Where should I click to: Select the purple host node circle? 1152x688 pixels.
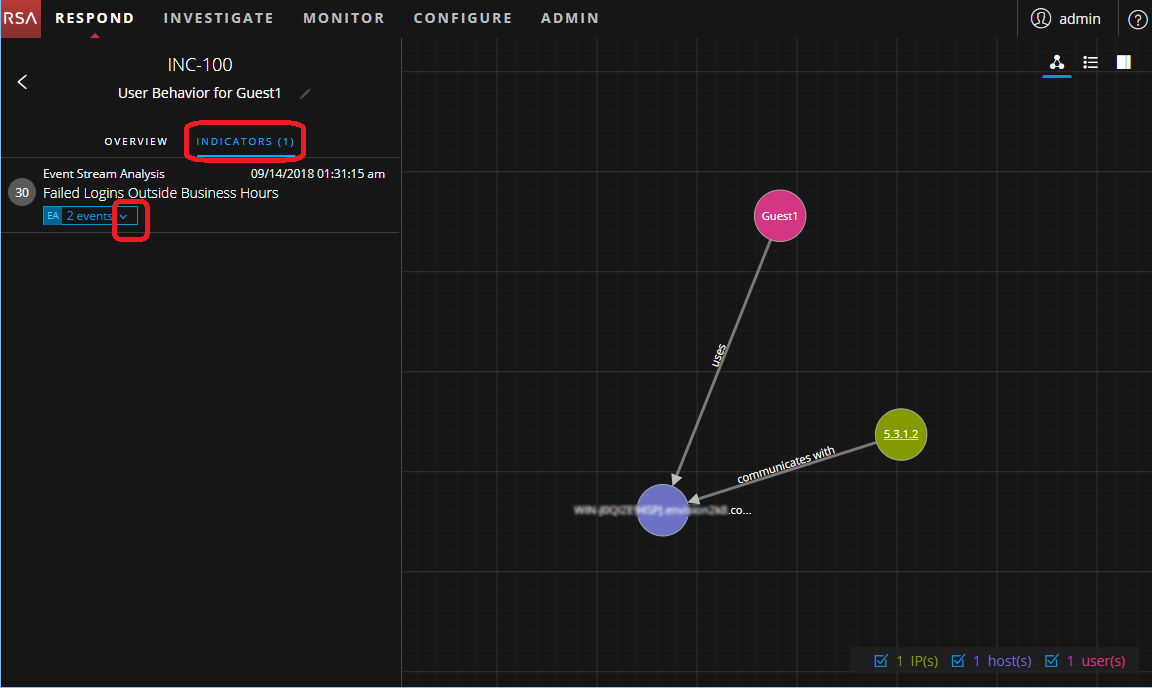662,510
